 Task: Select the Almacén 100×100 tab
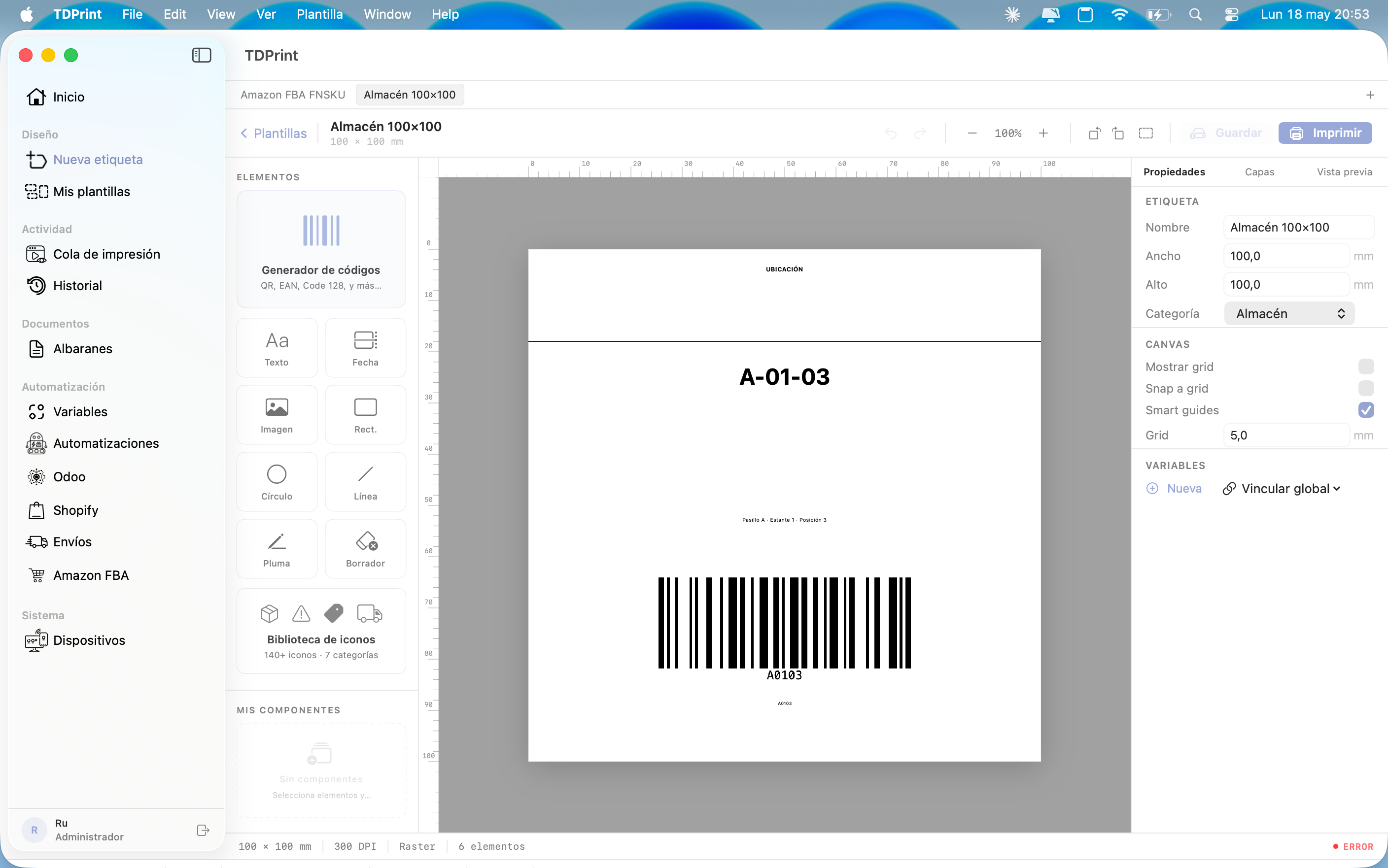(410, 95)
